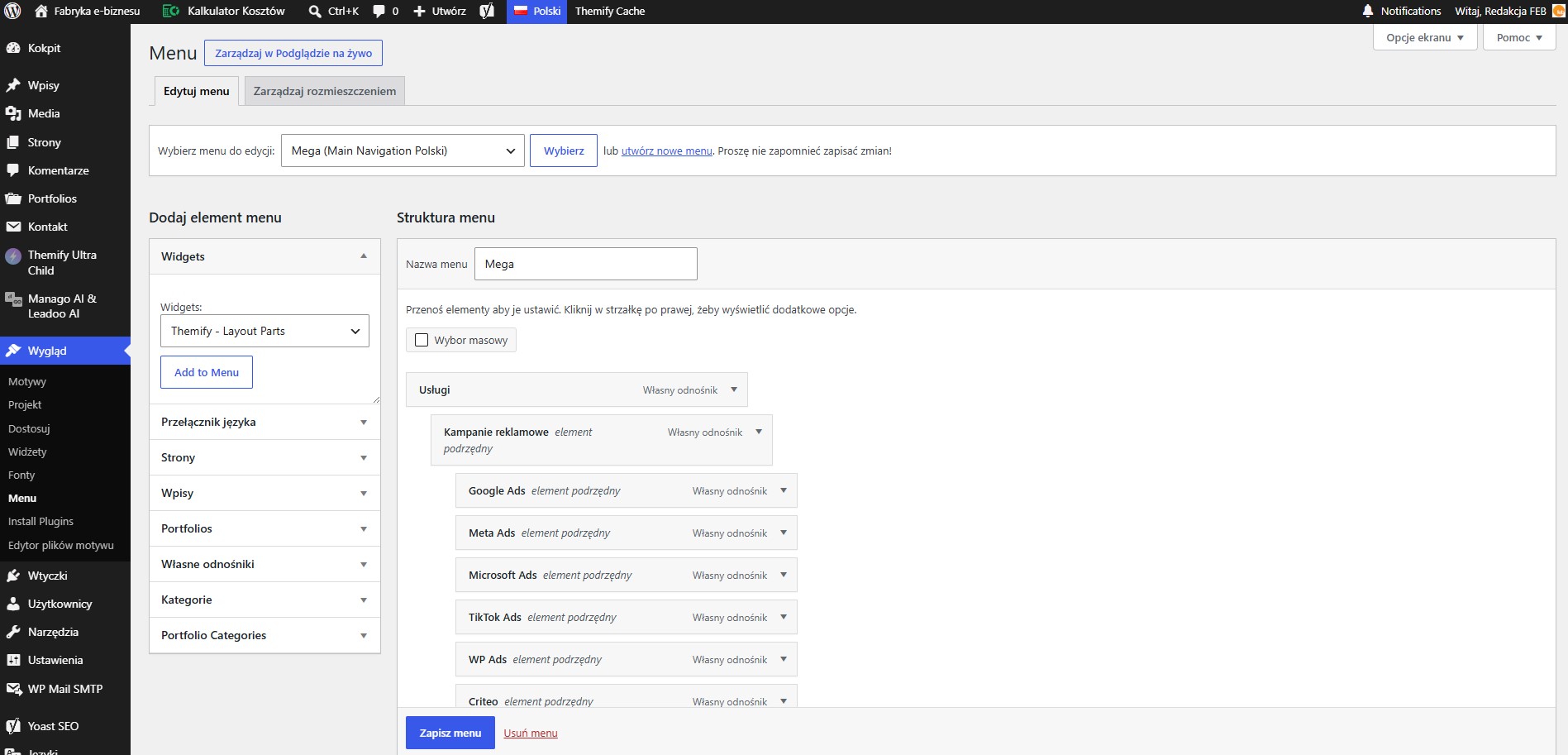Enable the Wybor masowy checkbox
This screenshot has width=1568, height=755.
pos(422,340)
